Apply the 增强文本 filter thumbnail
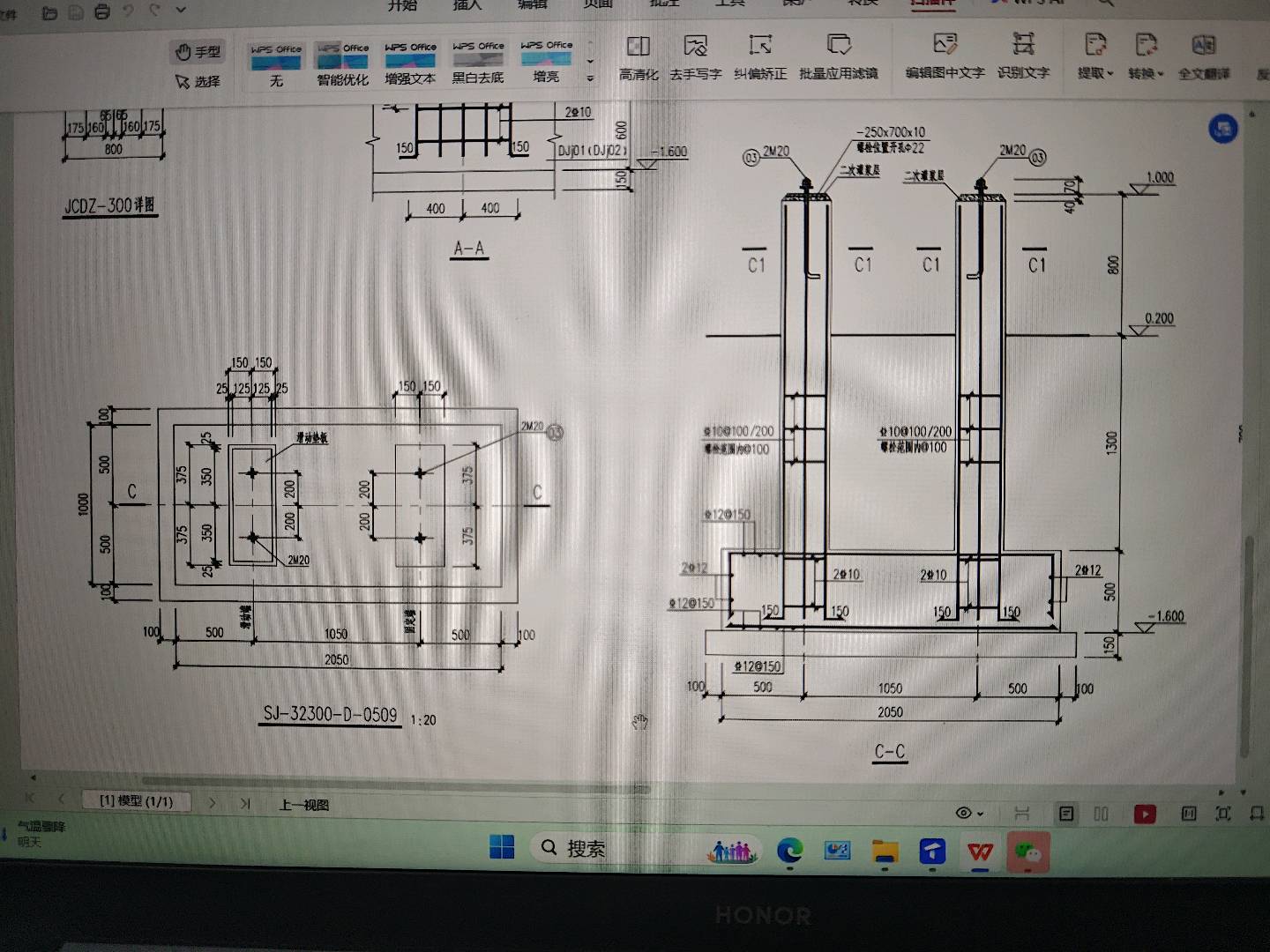Image resolution: width=1270 pixels, height=952 pixels. click(410, 63)
